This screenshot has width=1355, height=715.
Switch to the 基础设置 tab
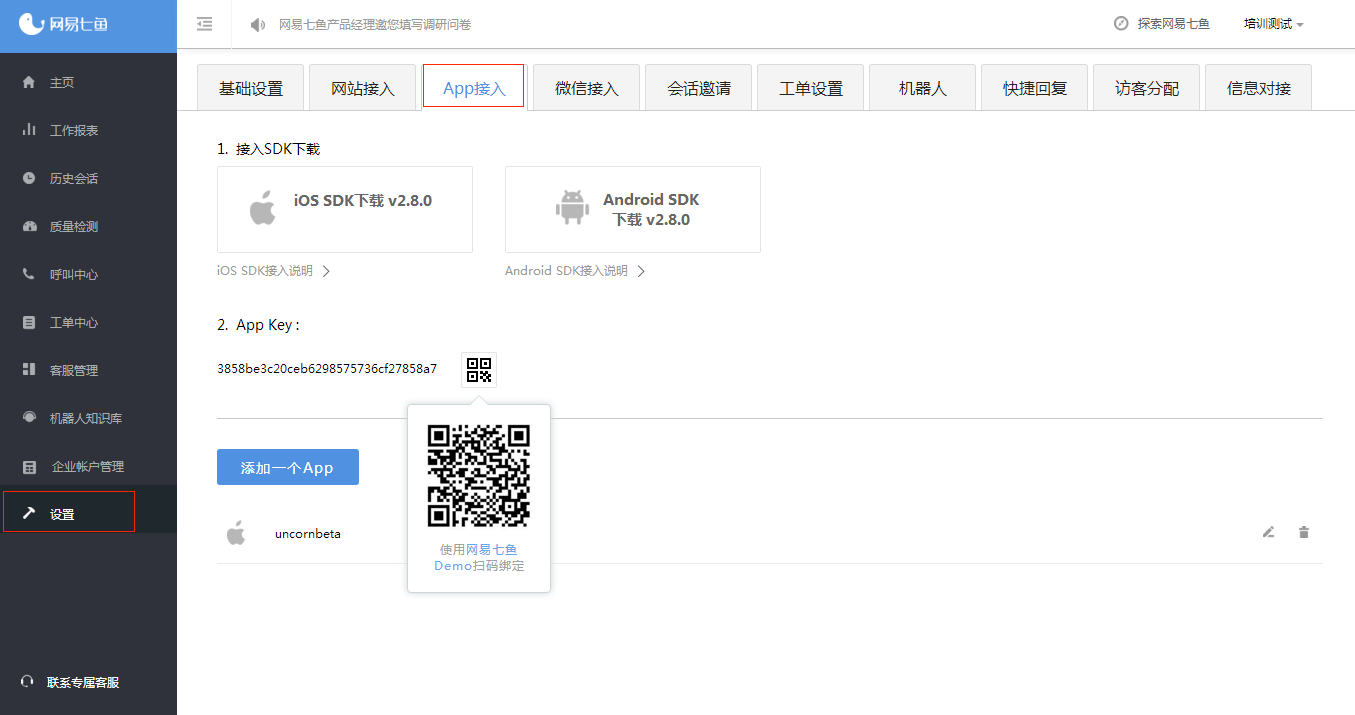[x=251, y=87]
